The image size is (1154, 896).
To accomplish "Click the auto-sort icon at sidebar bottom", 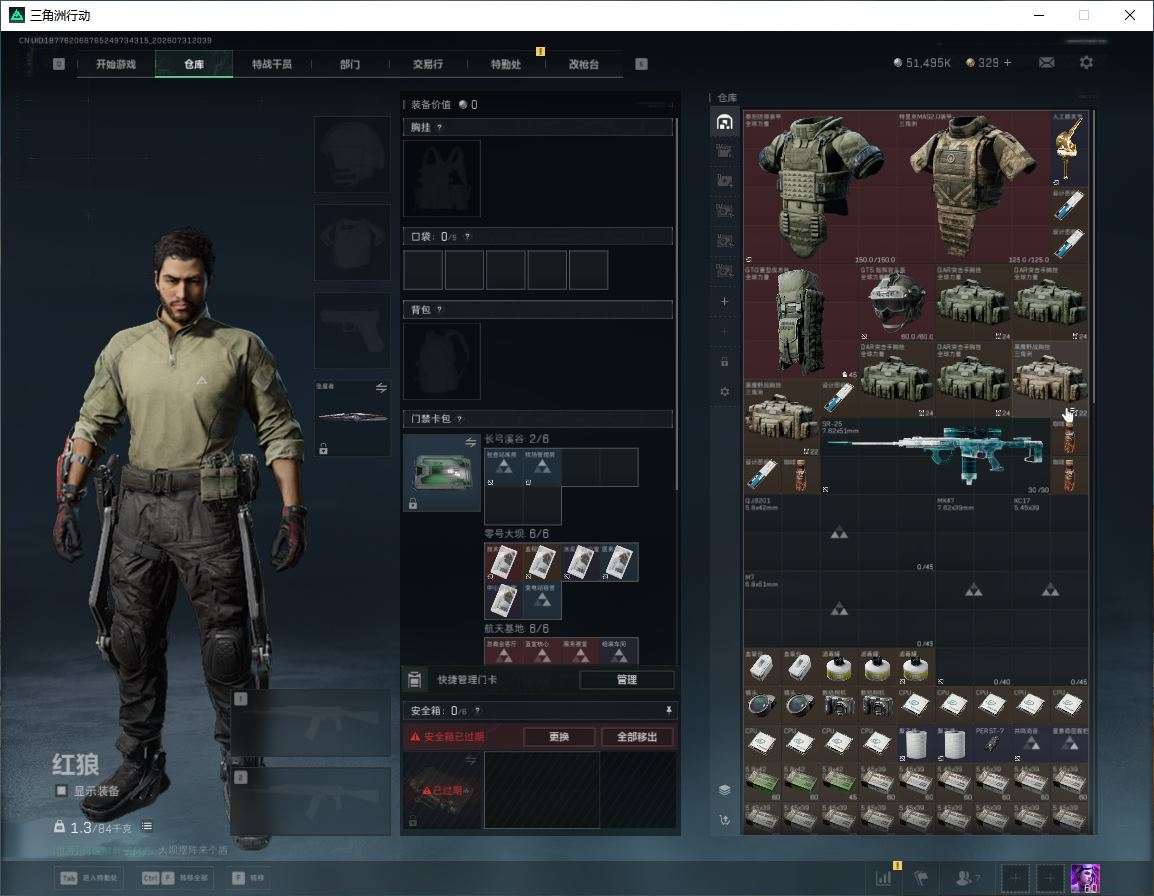I will click(x=724, y=820).
